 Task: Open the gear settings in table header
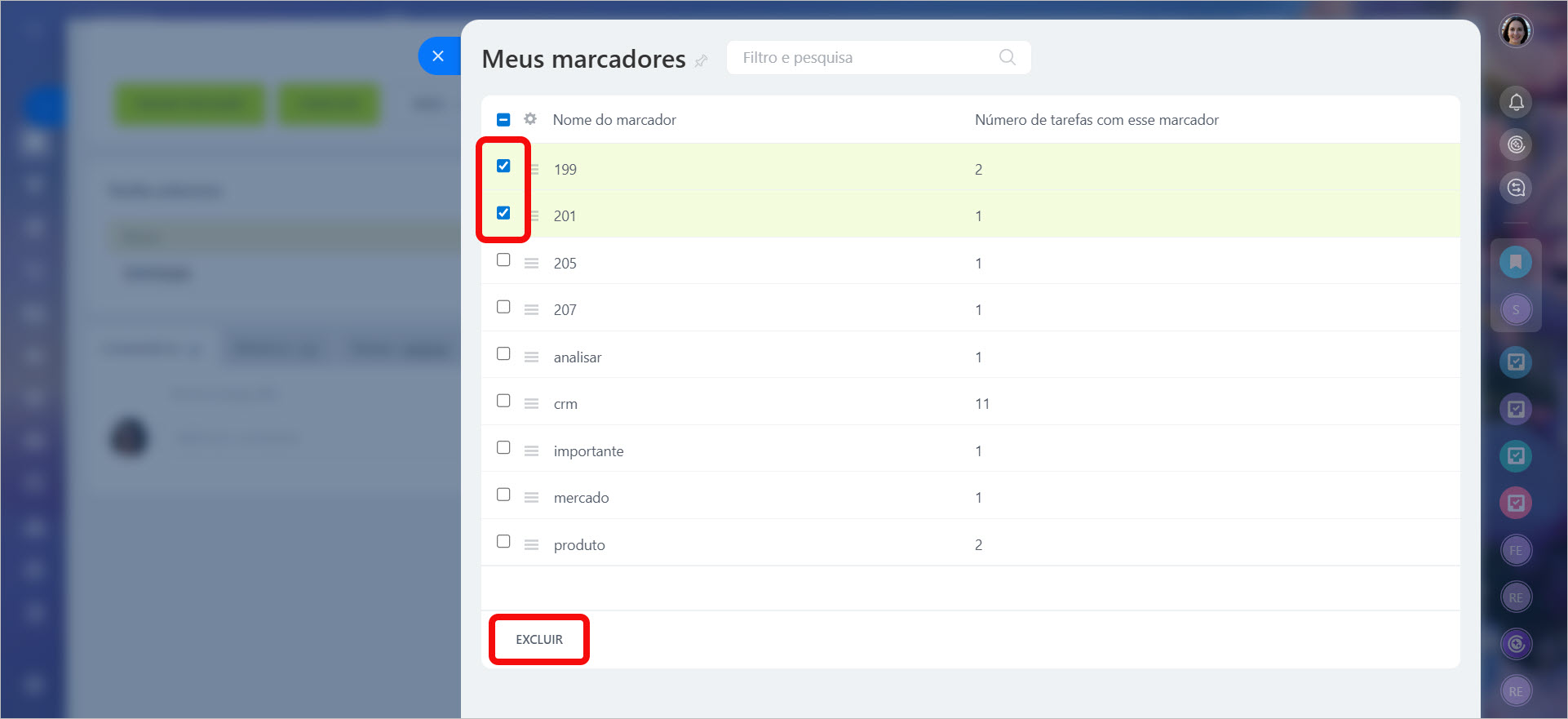[x=530, y=119]
